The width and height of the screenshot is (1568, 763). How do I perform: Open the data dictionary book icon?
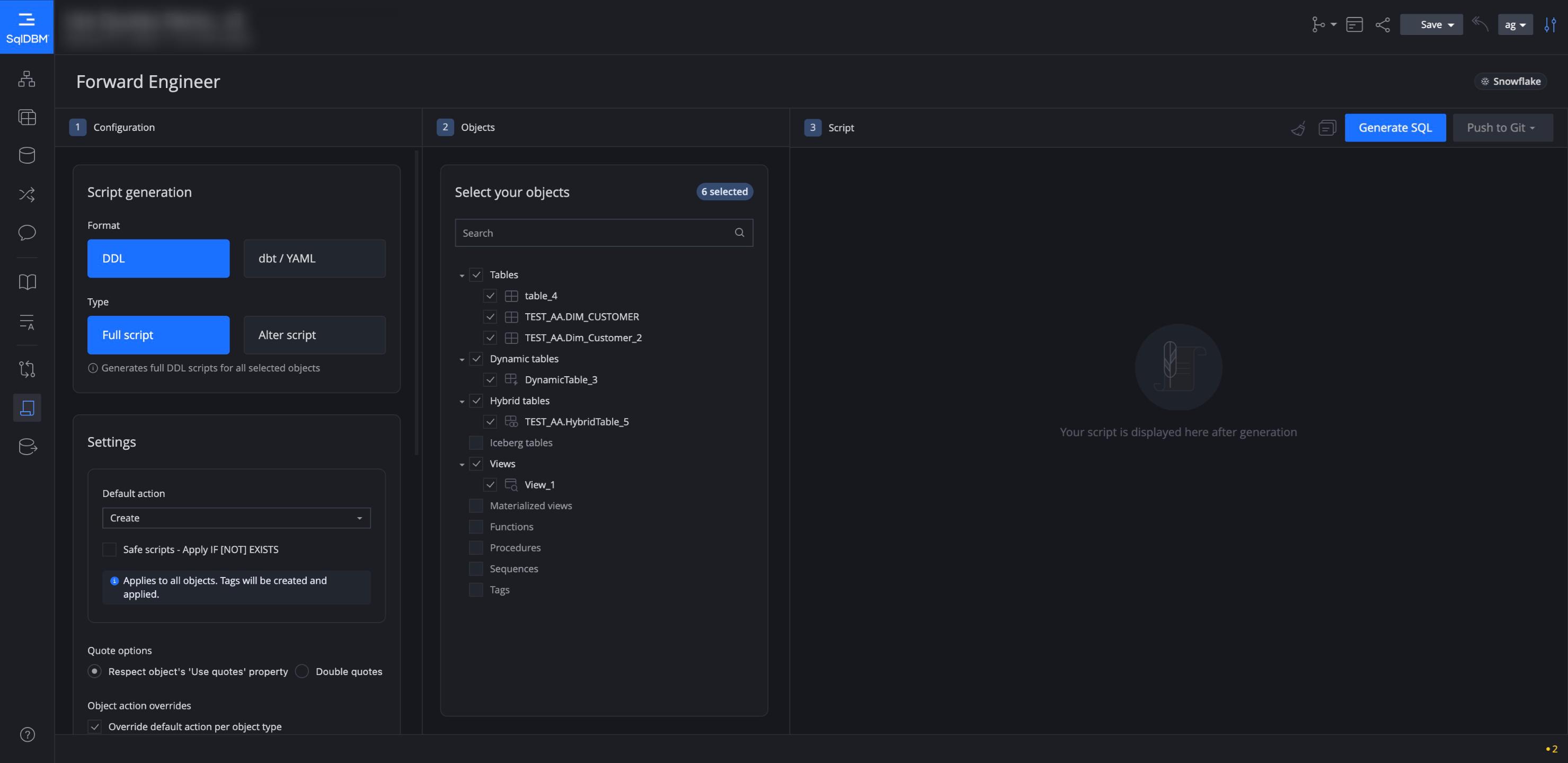27,282
